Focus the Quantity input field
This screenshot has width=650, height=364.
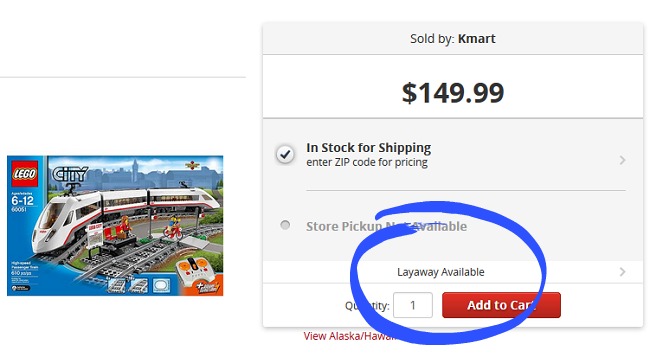(413, 305)
